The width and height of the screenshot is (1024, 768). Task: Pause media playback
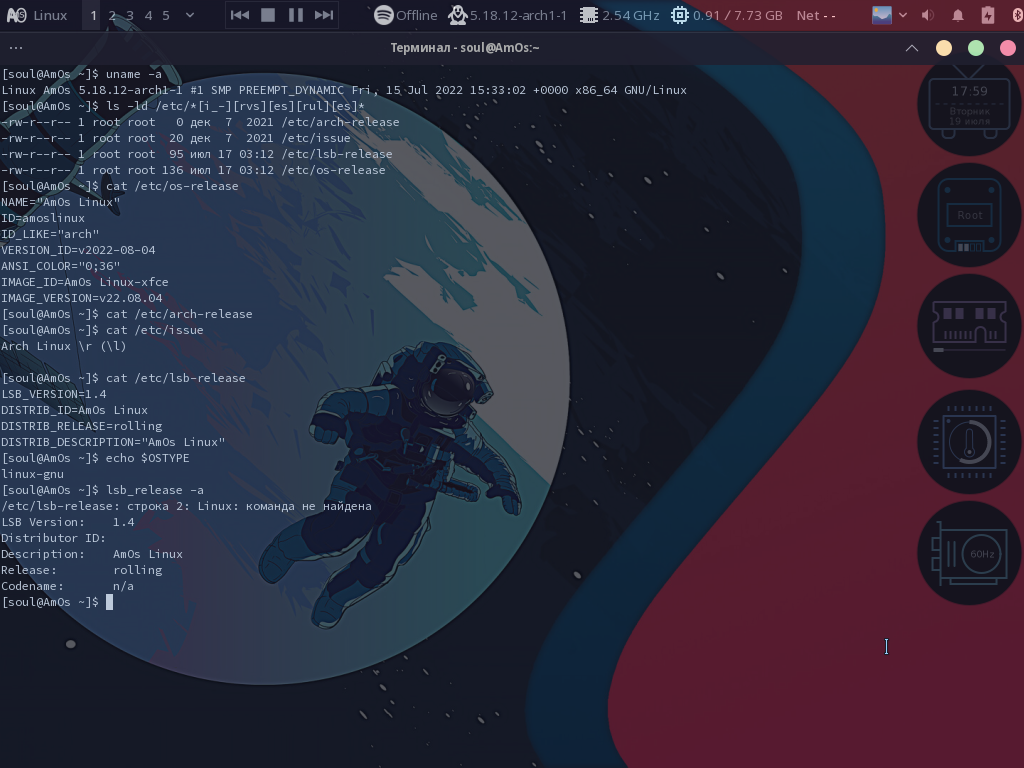pyautogui.click(x=296, y=15)
